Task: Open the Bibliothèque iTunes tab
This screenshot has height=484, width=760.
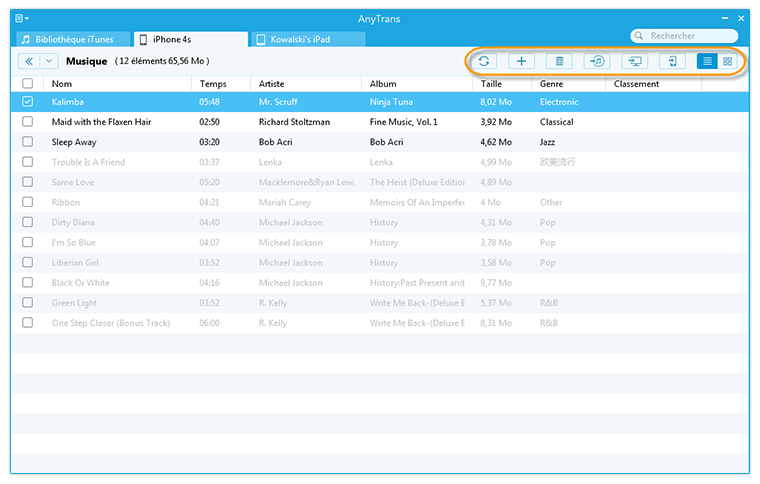Action: click(73, 39)
